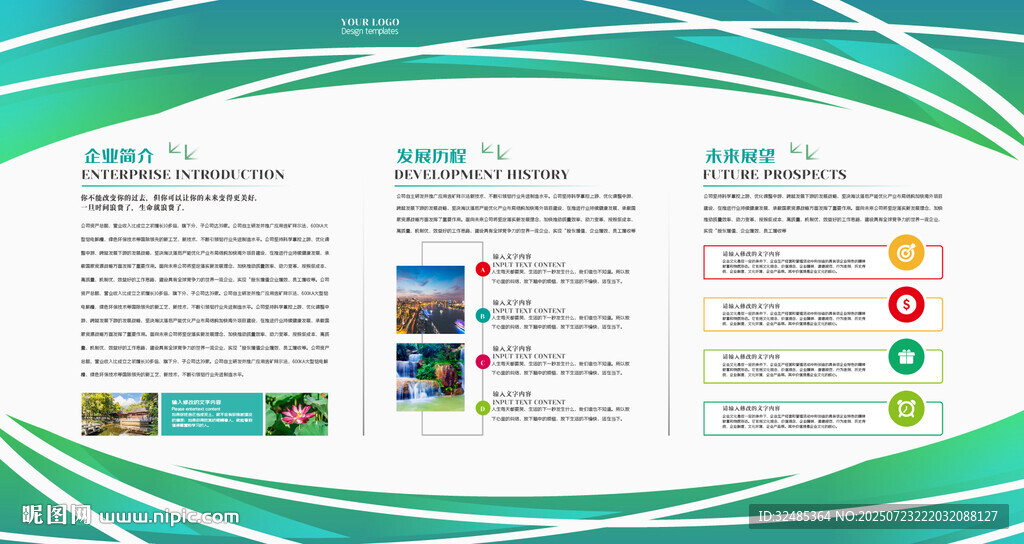
Task: Click the green circle marker D
Action: [483, 409]
